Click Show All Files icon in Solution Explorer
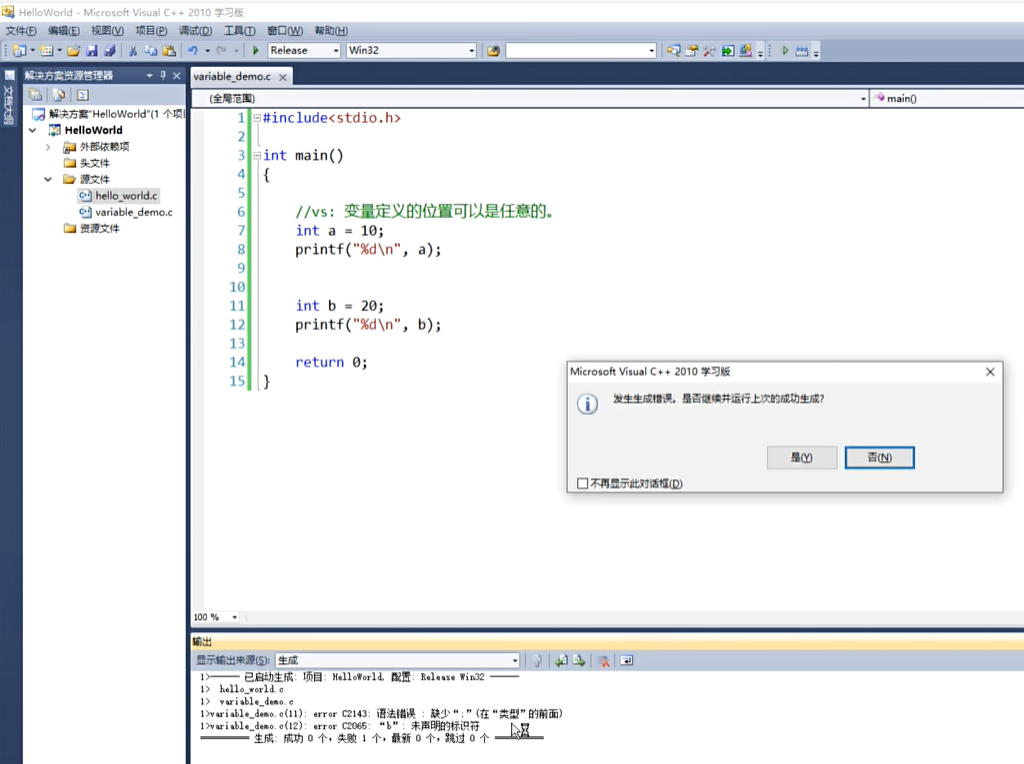 point(59,95)
